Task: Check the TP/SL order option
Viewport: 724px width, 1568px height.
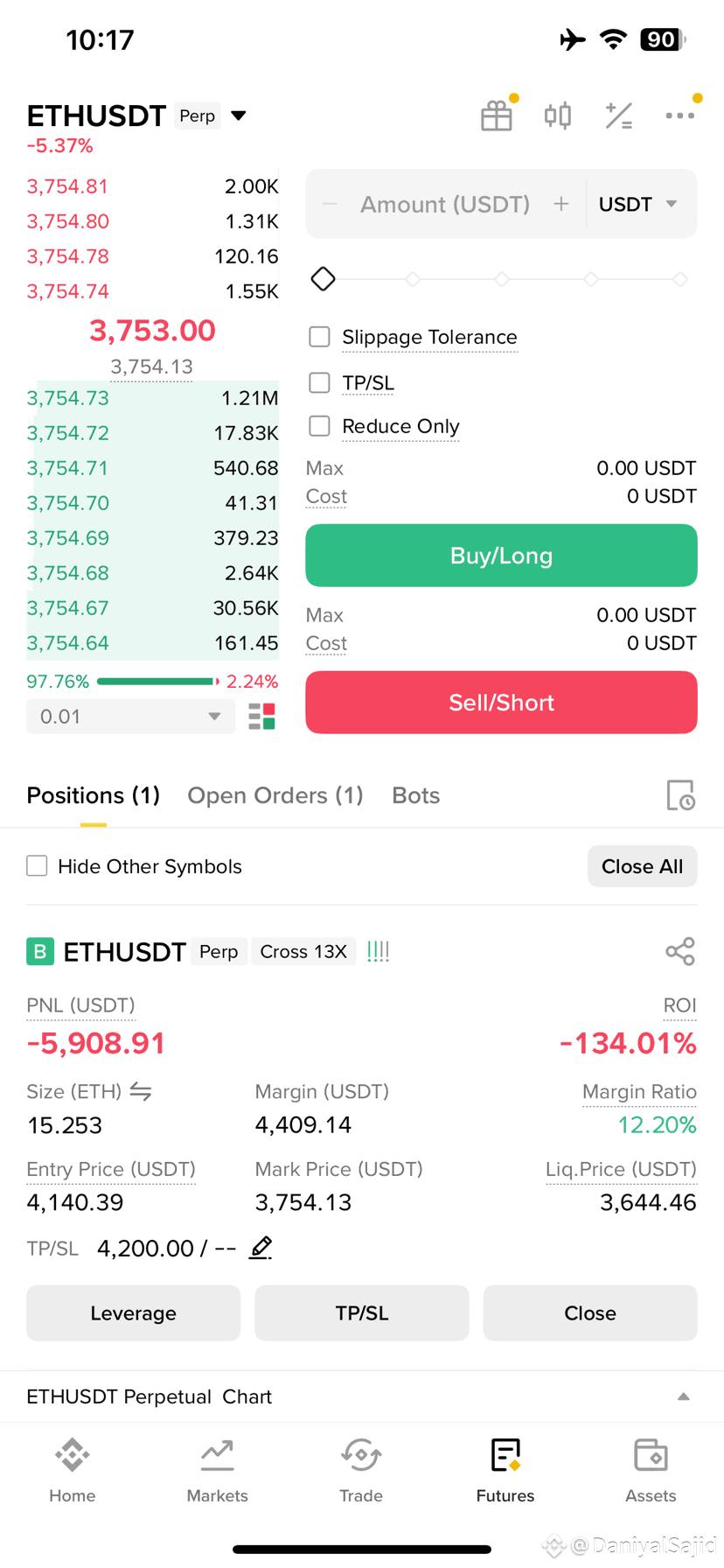Action: (320, 382)
